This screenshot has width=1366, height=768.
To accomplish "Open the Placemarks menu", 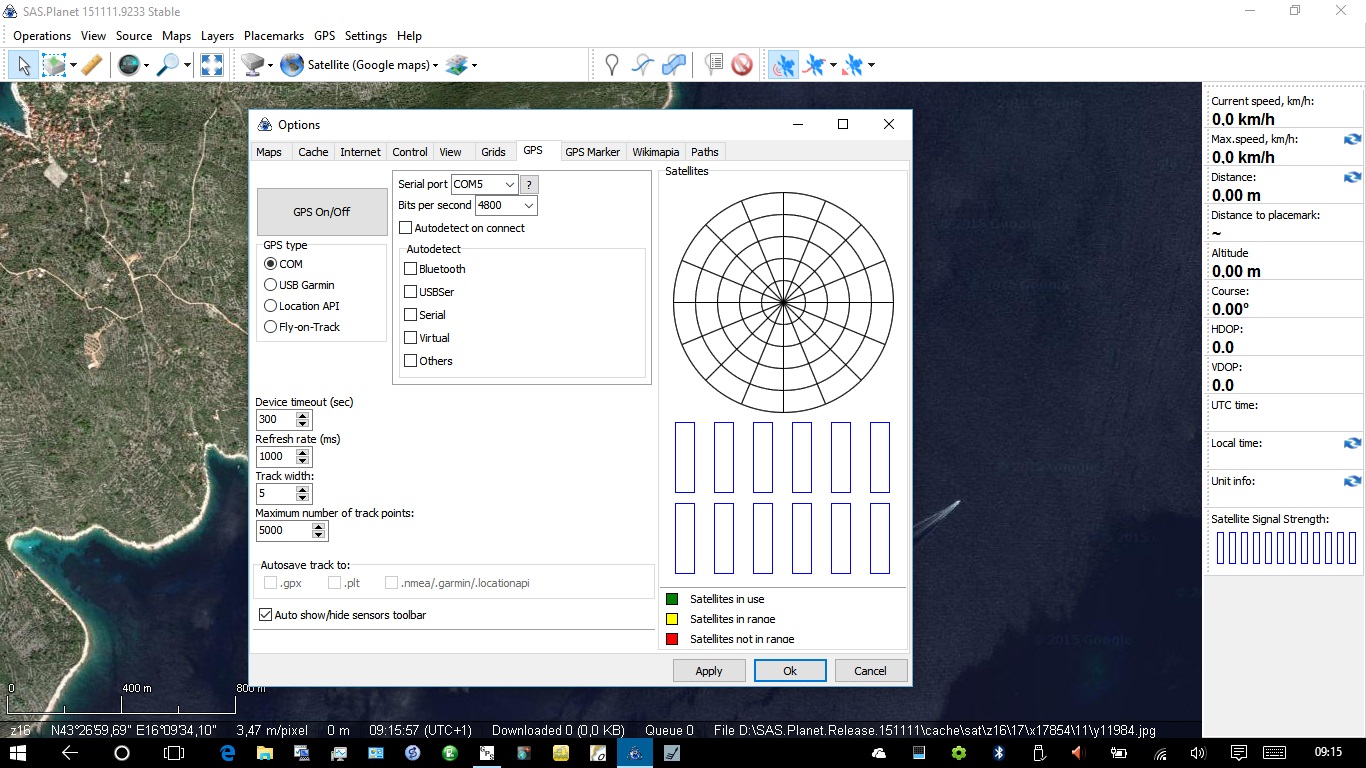I will click(x=273, y=36).
